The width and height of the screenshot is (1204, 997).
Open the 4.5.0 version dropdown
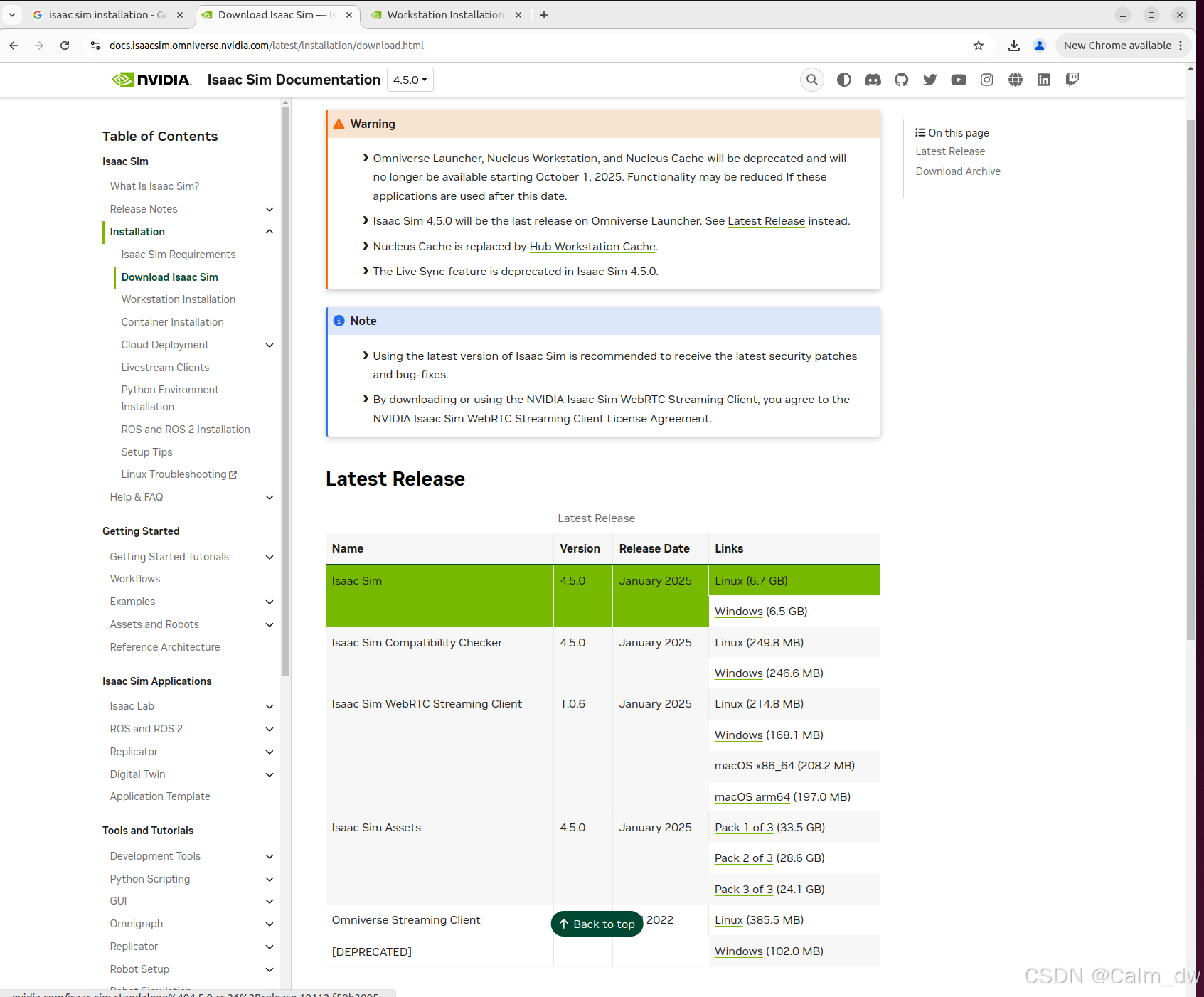[x=410, y=80]
